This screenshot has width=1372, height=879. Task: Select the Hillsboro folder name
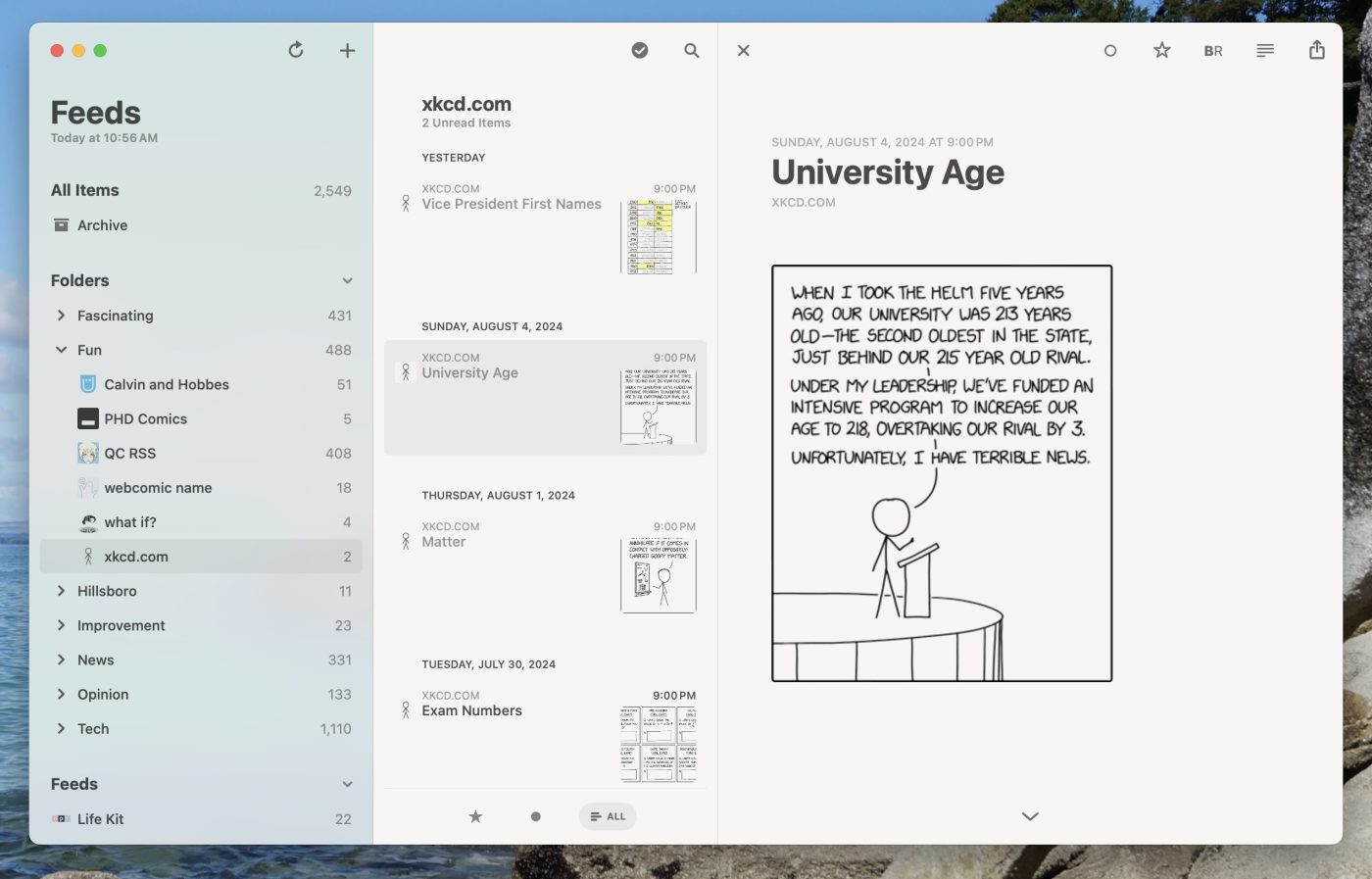pos(107,591)
